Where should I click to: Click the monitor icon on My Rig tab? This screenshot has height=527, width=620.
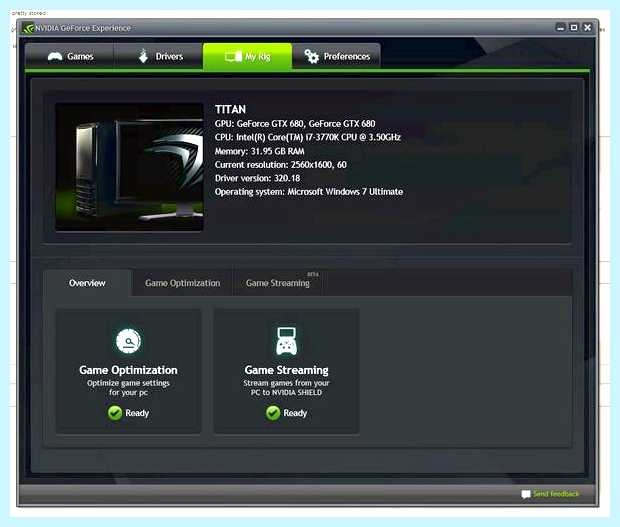click(x=233, y=57)
